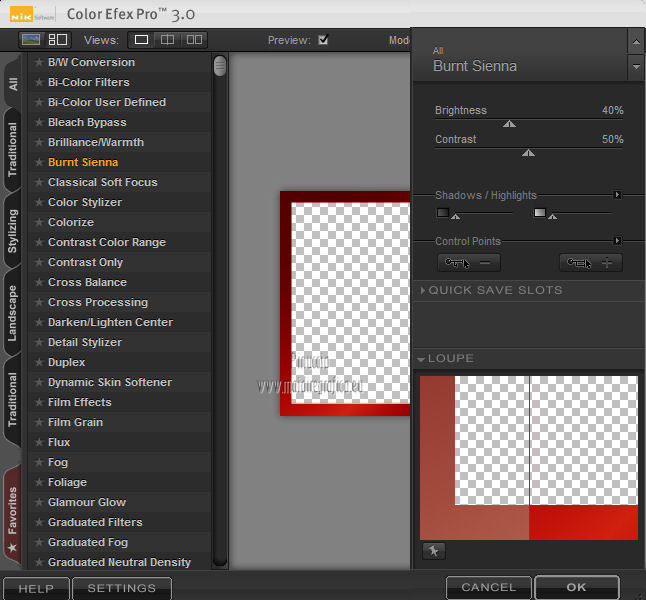646x600 pixels.
Task: Click the favorite star next to Burnt Sienna
Action: click(x=39, y=162)
